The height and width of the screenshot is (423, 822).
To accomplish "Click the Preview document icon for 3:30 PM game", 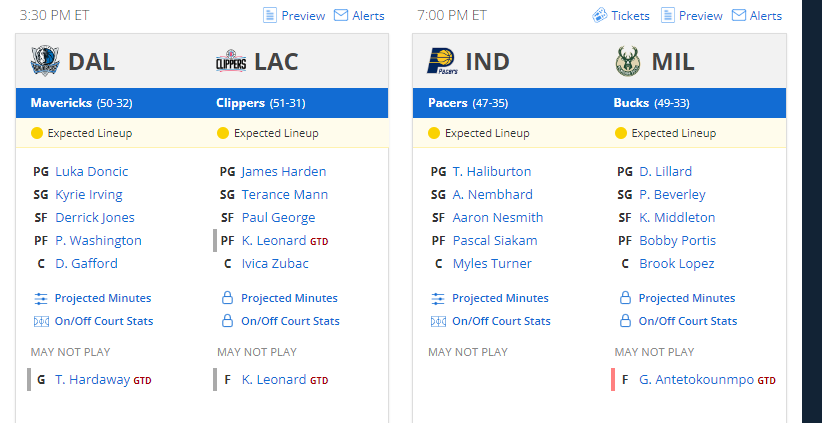I will 269,16.
